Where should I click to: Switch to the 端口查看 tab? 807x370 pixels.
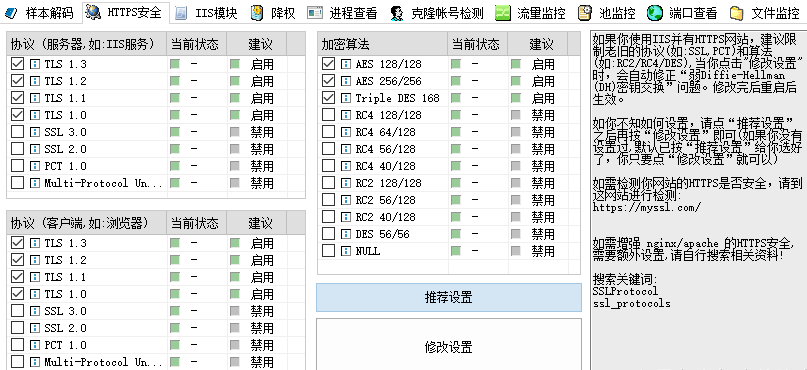tap(683, 13)
